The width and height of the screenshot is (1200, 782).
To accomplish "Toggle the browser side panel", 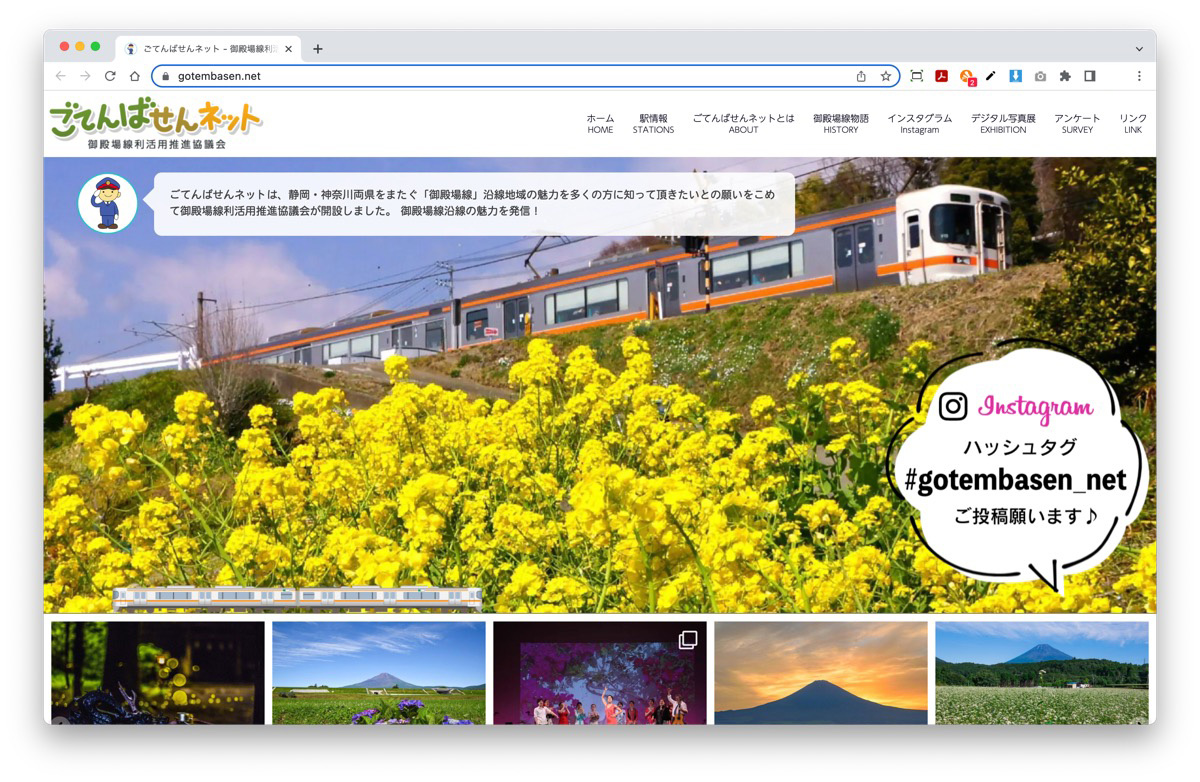I will [1090, 76].
